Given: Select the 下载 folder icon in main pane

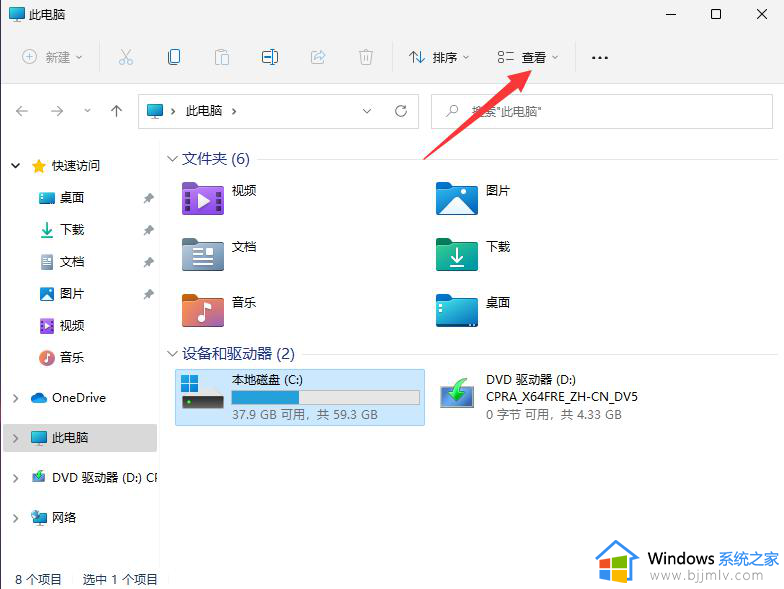Looking at the screenshot, I should [457, 254].
